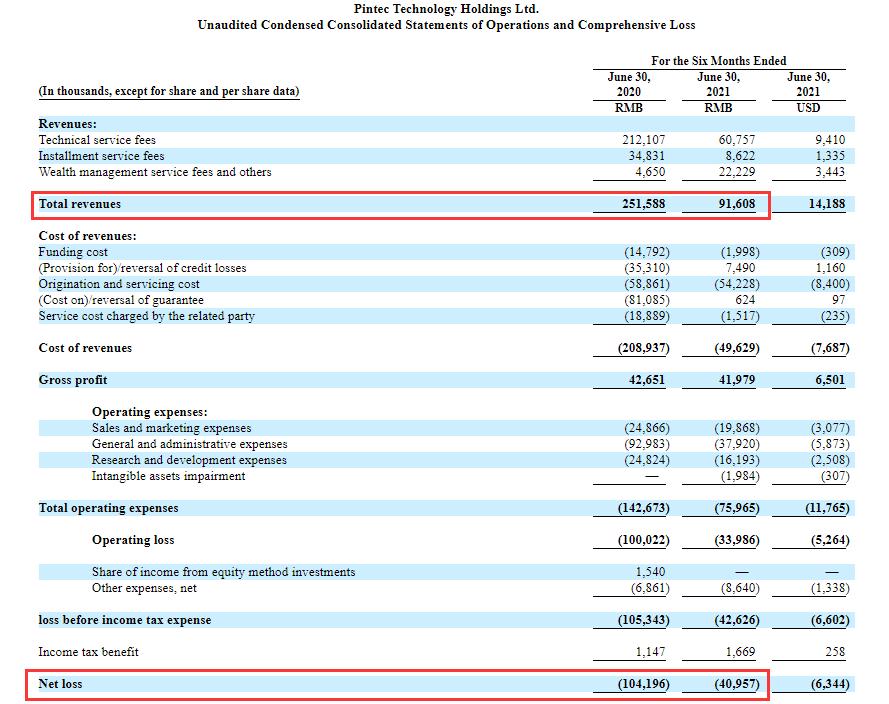
Task: Select the 22,229 wealth management value
Action: pos(736,172)
